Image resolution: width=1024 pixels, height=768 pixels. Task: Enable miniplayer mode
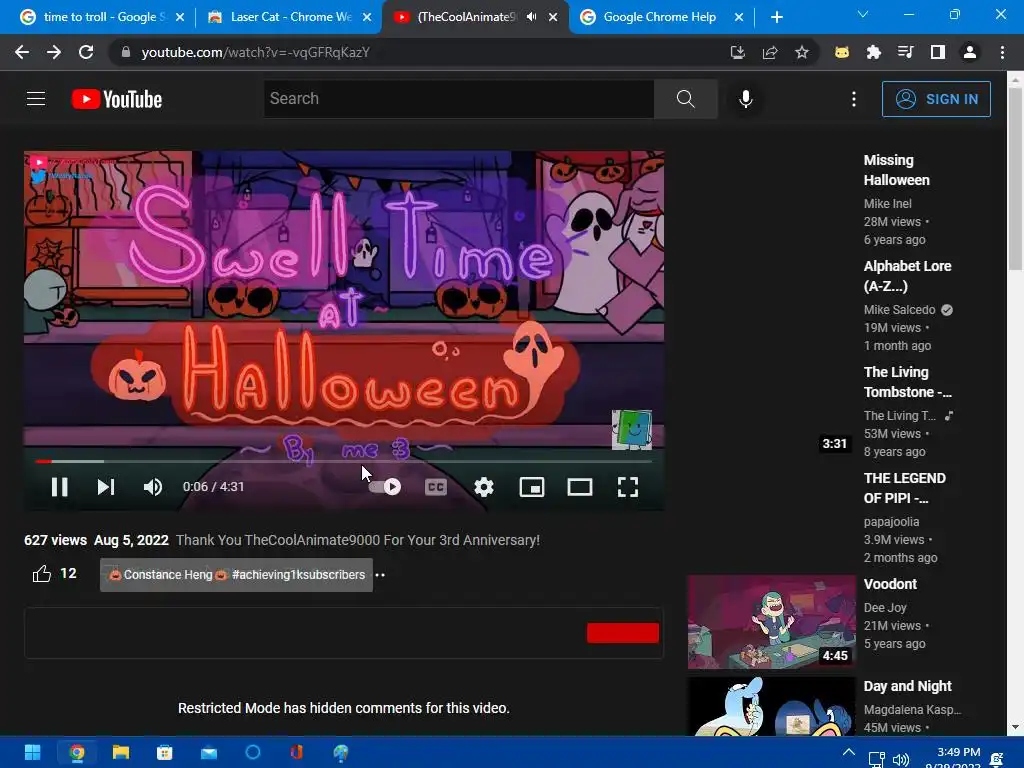pyautogui.click(x=532, y=487)
